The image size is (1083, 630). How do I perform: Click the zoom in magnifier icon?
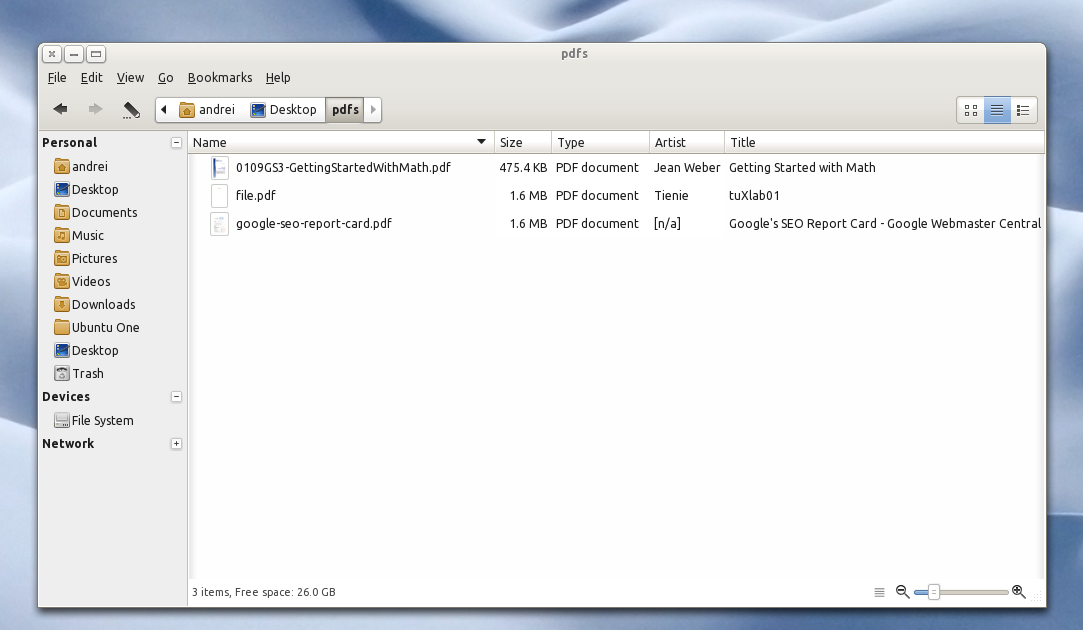(x=1017, y=592)
